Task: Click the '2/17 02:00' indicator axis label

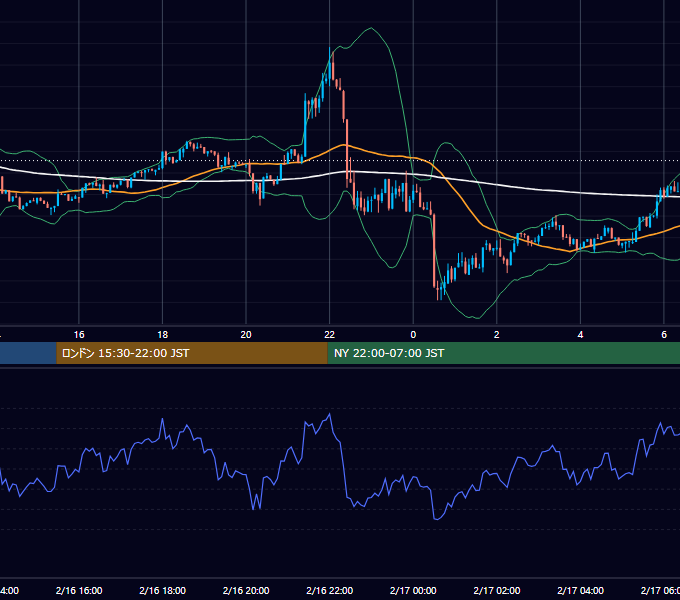Action: (497, 590)
